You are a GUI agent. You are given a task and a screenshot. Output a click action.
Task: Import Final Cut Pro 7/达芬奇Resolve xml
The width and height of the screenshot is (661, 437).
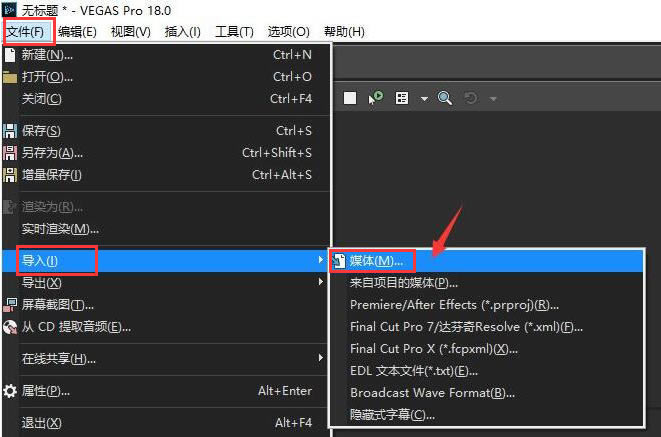[486, 327]
